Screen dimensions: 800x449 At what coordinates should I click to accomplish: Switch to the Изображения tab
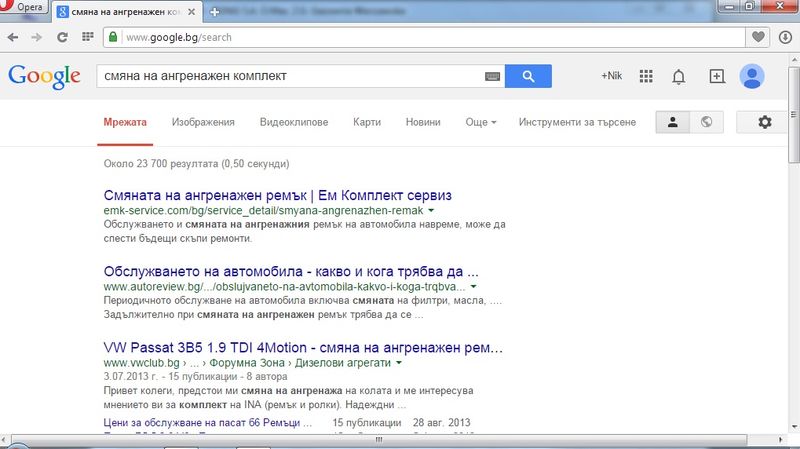203,122
